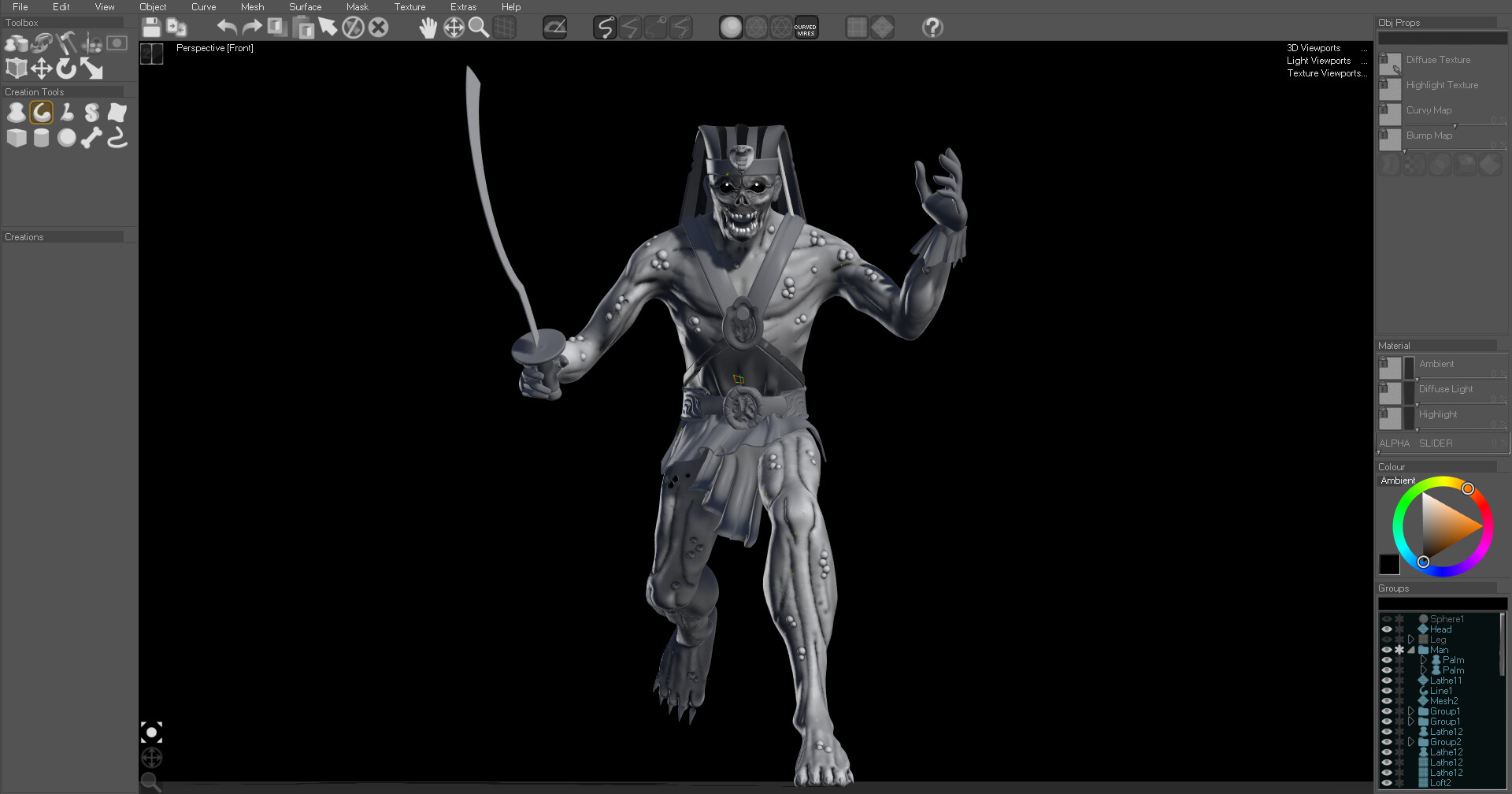Expand the Group2 folder
Viewport: 1512px width, 794px height.
1411,741
